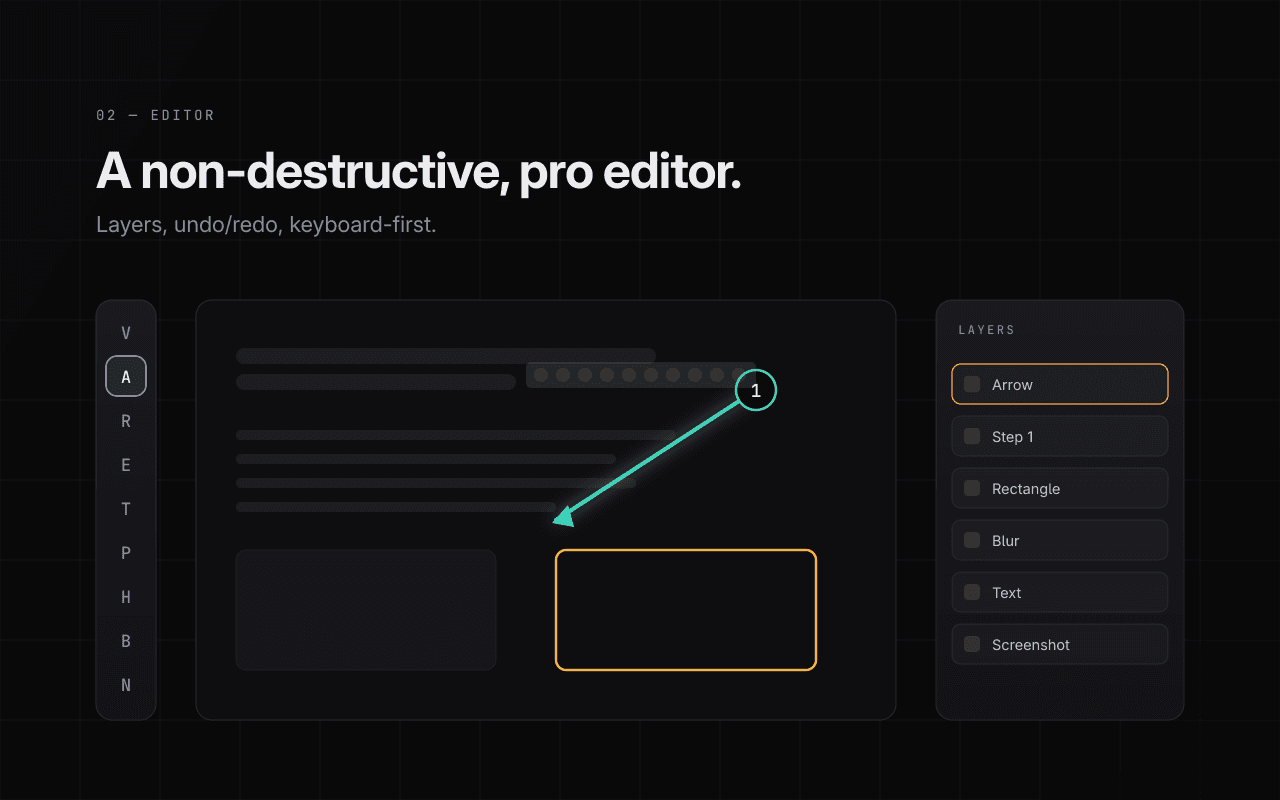Viewport: 1280px width, 800px height.
Task: Select the Blur layer row
Action: coord(1060,540)
